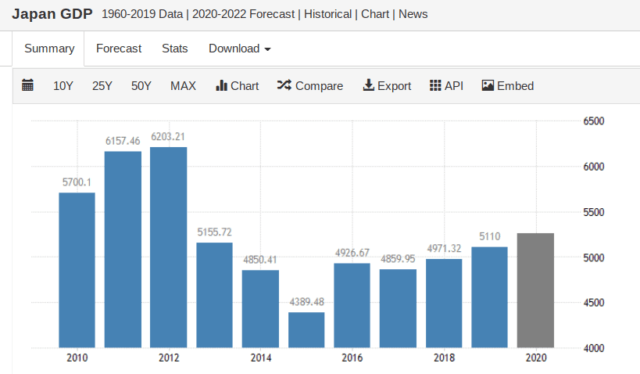
Task: Click the 4859.95 value label
Action: 398,259
